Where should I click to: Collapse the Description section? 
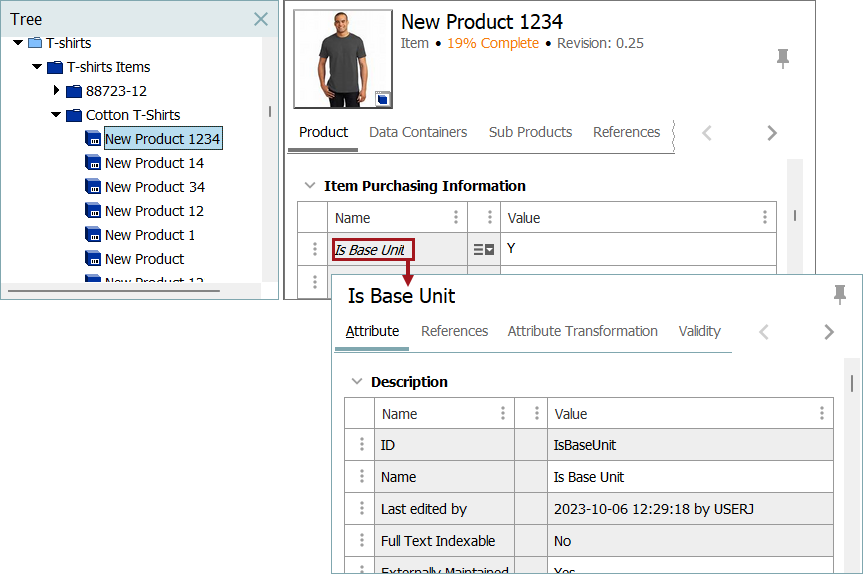[x=356, y=382]
